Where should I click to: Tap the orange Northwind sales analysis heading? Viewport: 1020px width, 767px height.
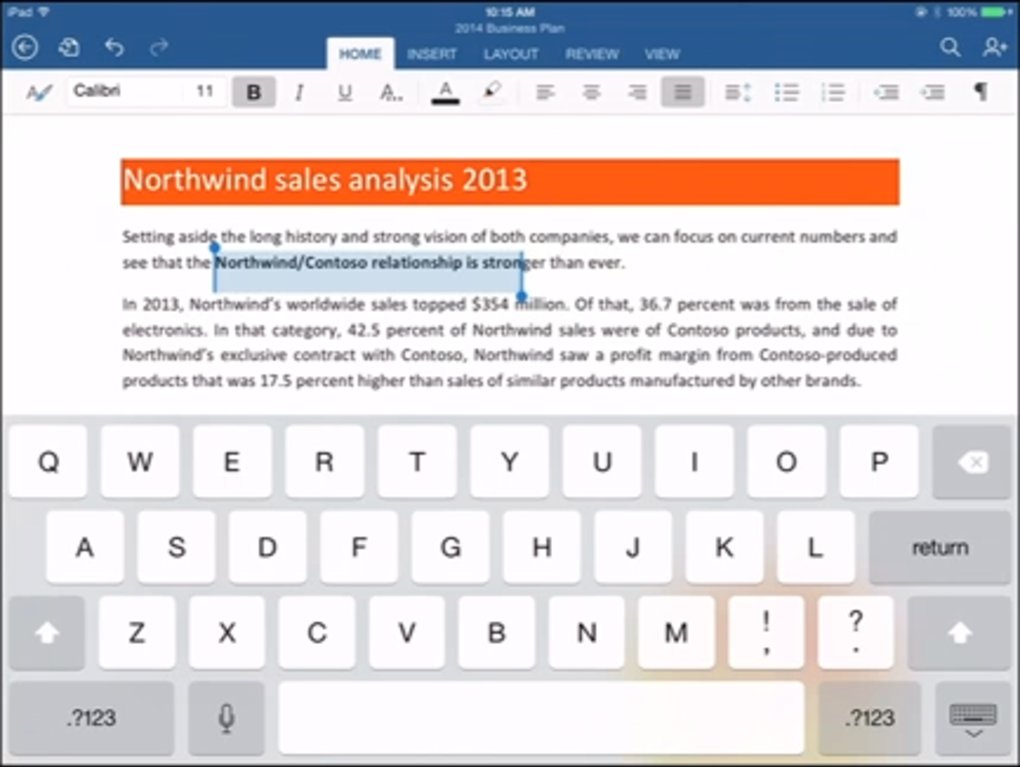(x=509, y=181)
